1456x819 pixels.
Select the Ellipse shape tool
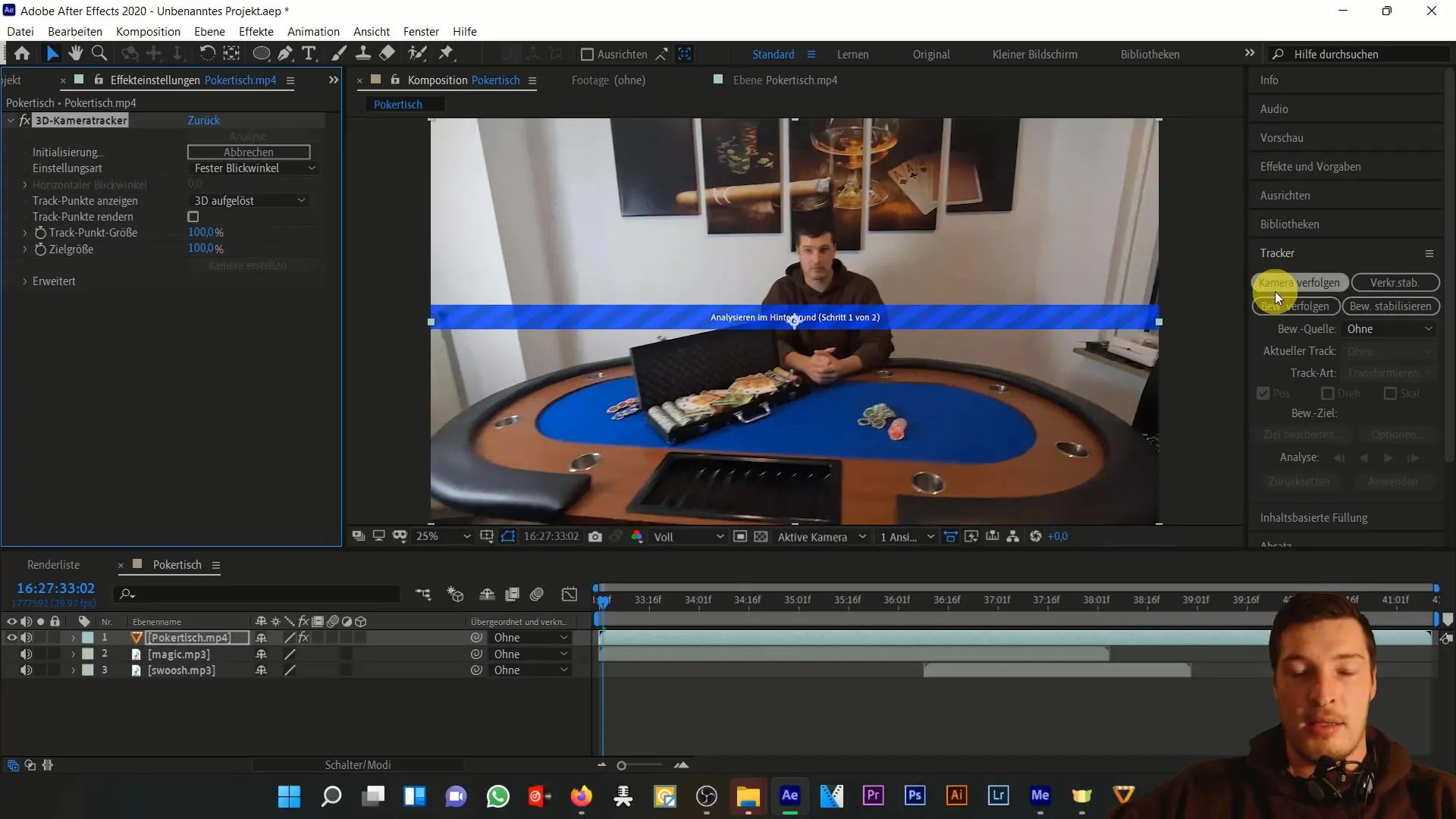(261, 54)
